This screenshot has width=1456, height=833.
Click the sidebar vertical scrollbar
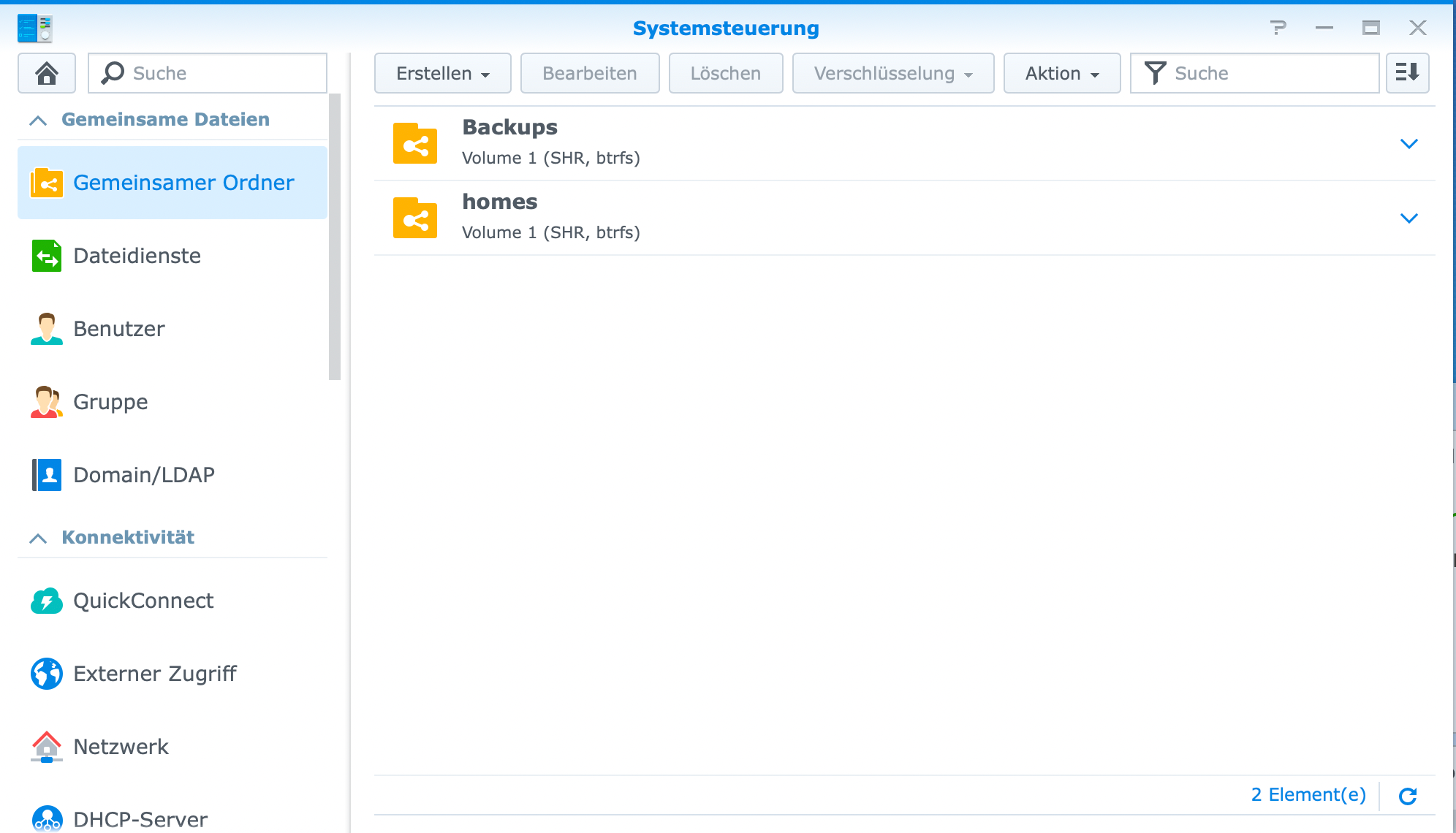click(335, 237)
